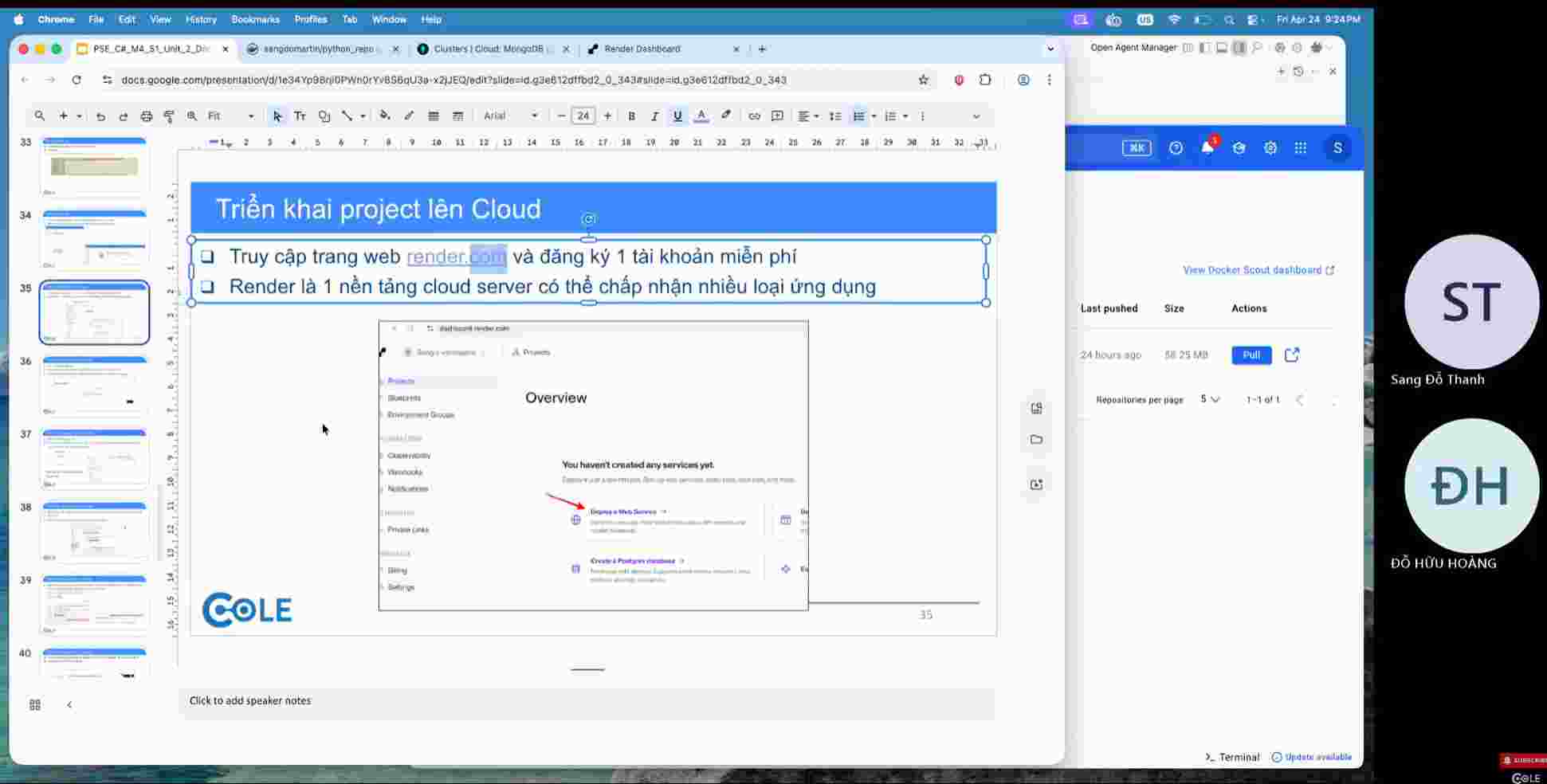Open Docker notifications bell
Screen dimensions: 1547x784
tap(1208, 148)
